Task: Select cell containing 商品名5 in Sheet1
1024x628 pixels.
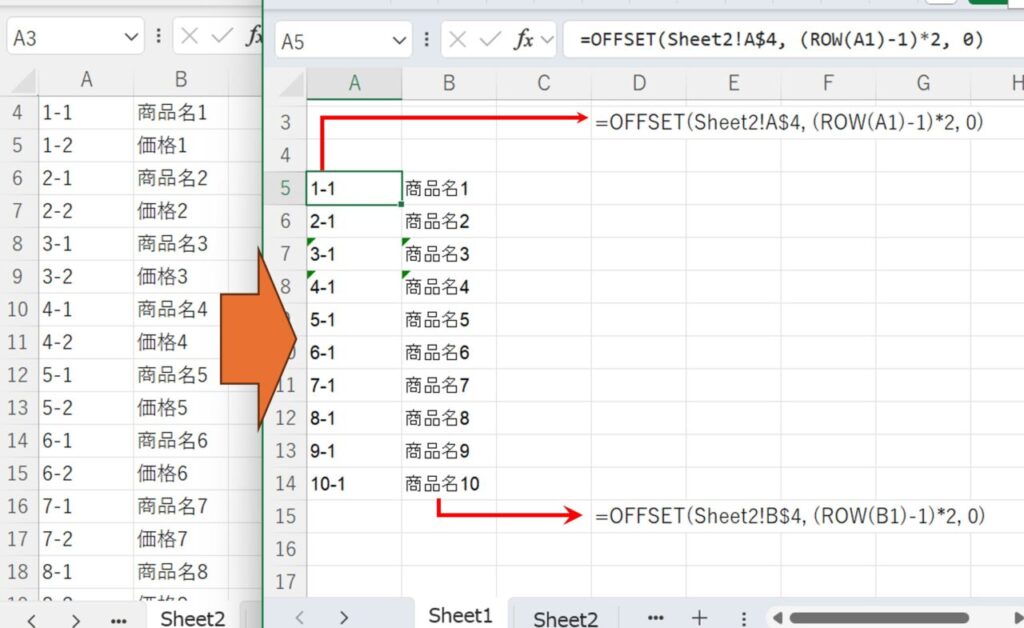Action: click(x=449, y=319)
